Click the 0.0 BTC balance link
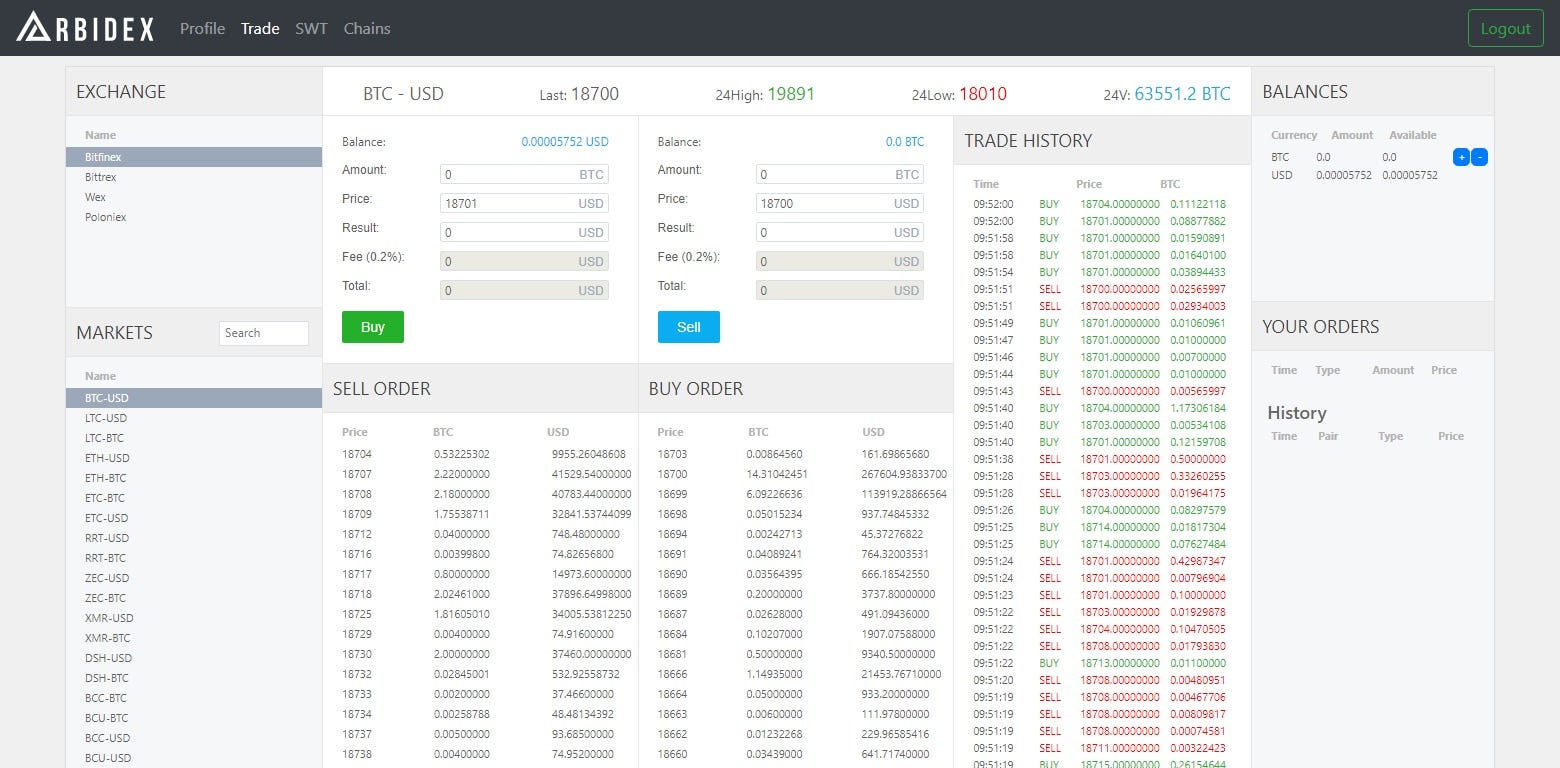The image size is (1560, 768). coord(905,142)
